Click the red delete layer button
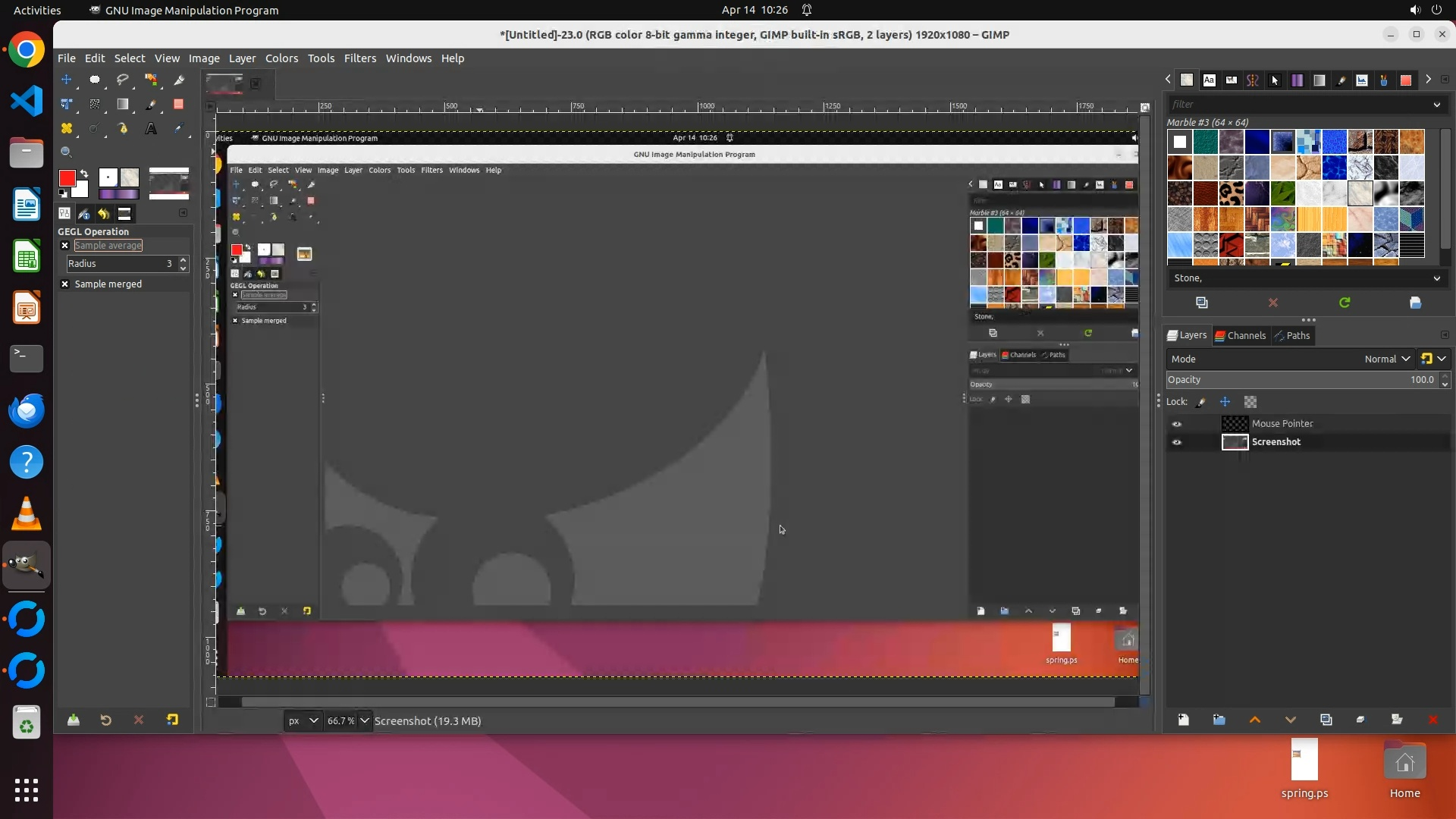 click(1432, 720)
